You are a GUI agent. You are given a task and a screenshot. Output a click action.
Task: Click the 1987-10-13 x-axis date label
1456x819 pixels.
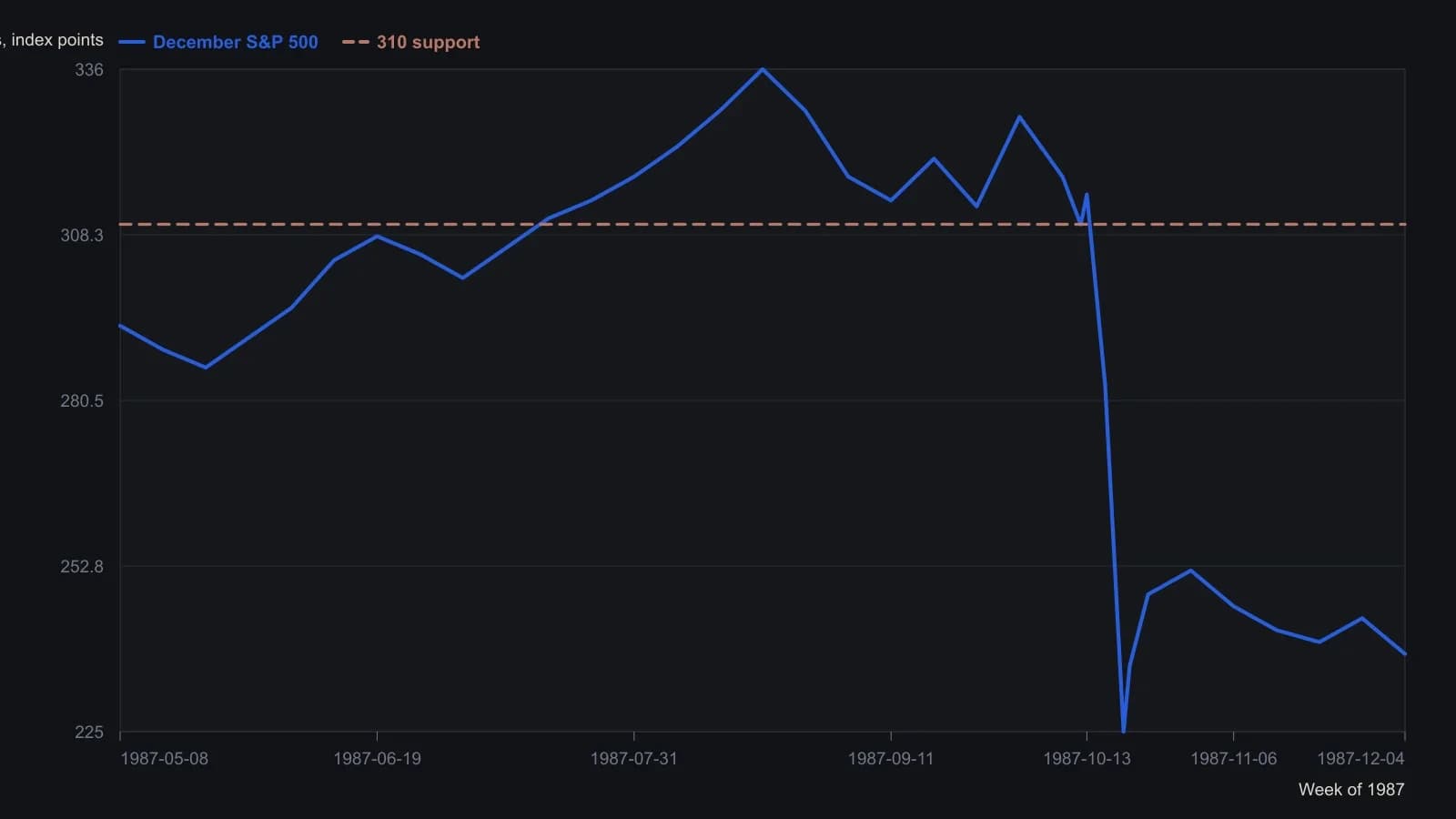click(x=1087, y=759)
